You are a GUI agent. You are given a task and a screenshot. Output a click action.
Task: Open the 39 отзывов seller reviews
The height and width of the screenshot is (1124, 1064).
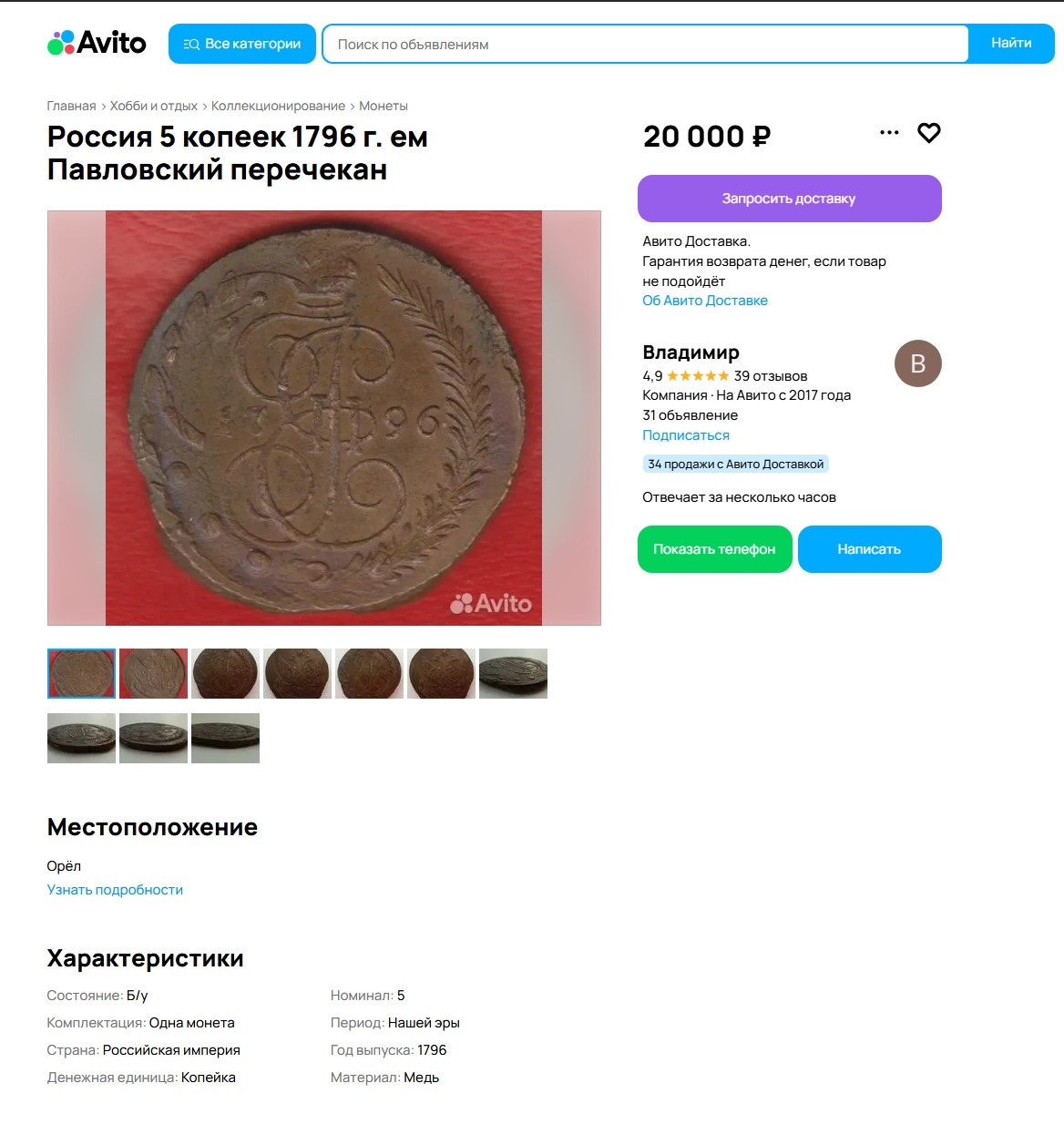771,376
